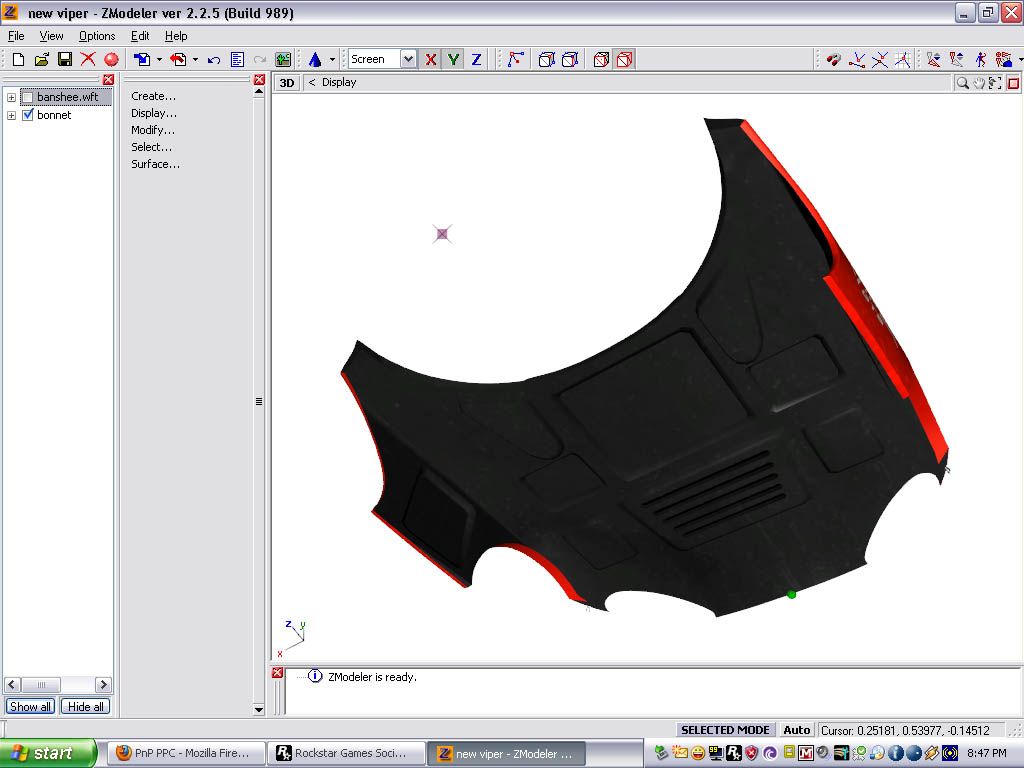
Task: Click the Undo arrow icon
Action: point(214,60)
